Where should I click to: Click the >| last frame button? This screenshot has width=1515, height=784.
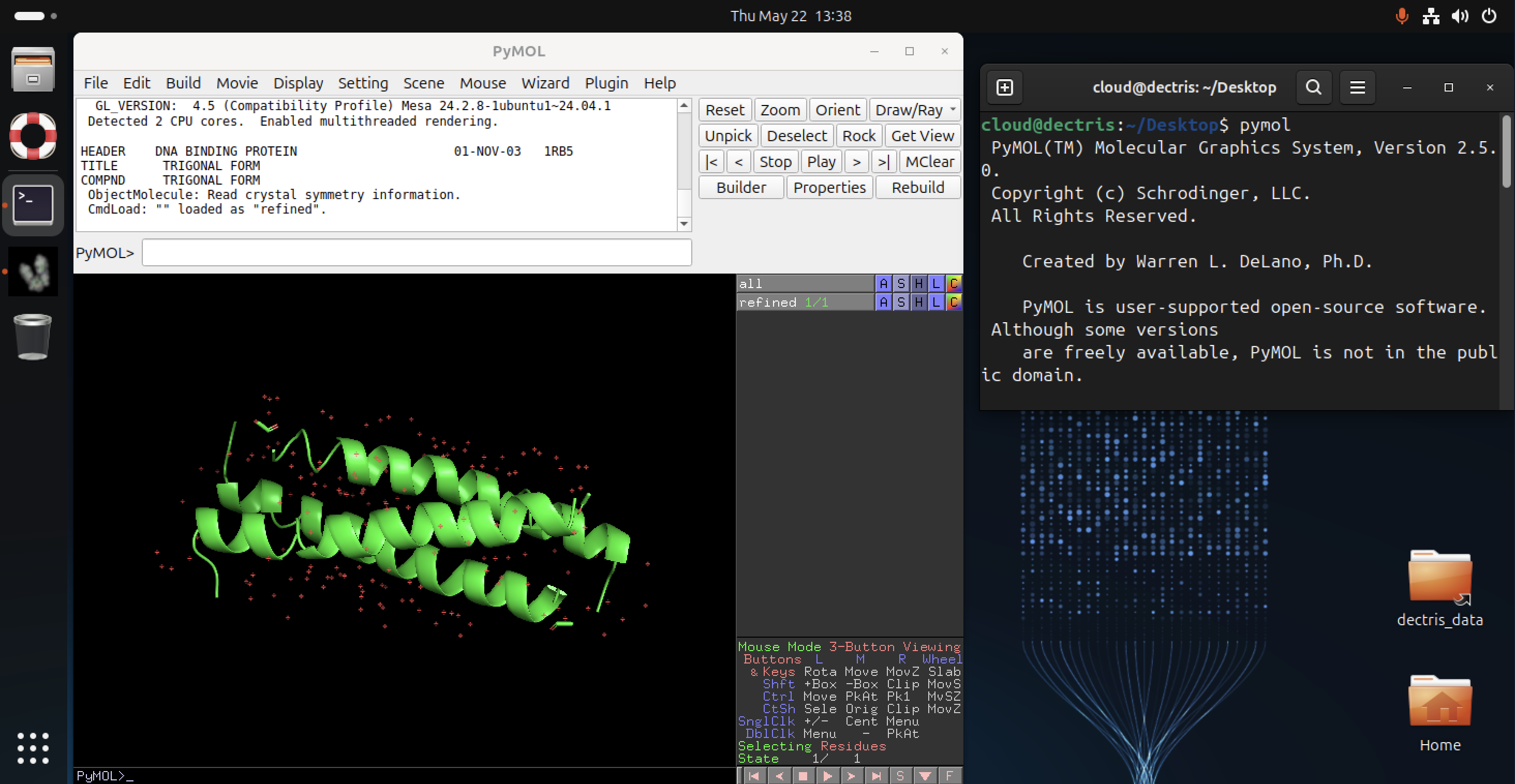[x=883, y=162]
